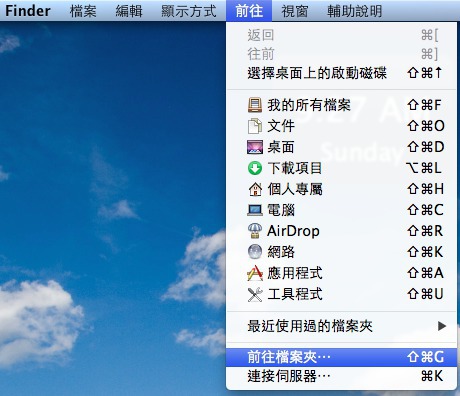Click the 最近使用過的檔案夾 label
This screenshot has height=396, width=460.
pos(310,326)
